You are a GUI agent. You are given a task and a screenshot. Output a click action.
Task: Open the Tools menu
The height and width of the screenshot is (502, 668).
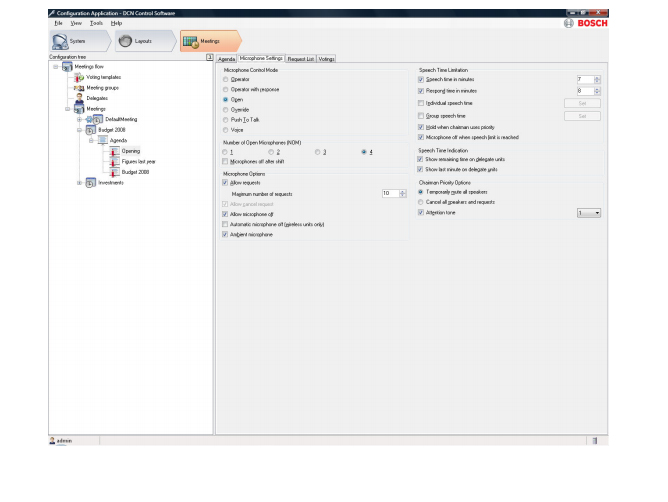coord(96,22)
